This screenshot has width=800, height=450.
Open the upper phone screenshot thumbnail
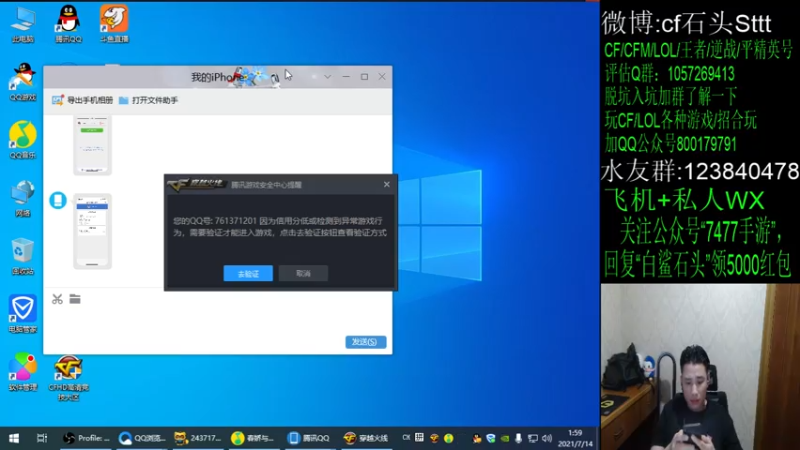(92, 145)
